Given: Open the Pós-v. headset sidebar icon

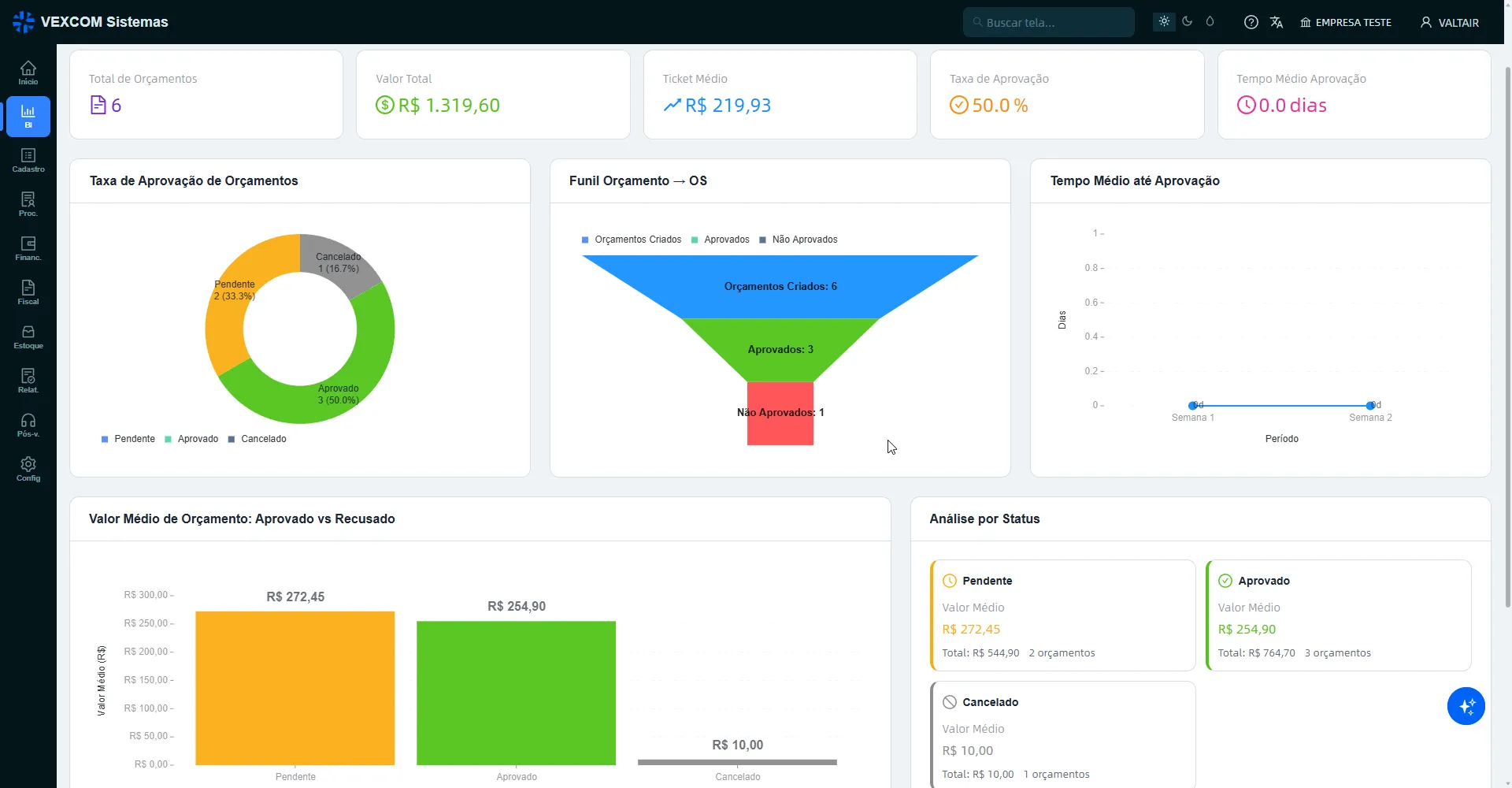Looking at the screenshot, I should (x=28, y=426).
